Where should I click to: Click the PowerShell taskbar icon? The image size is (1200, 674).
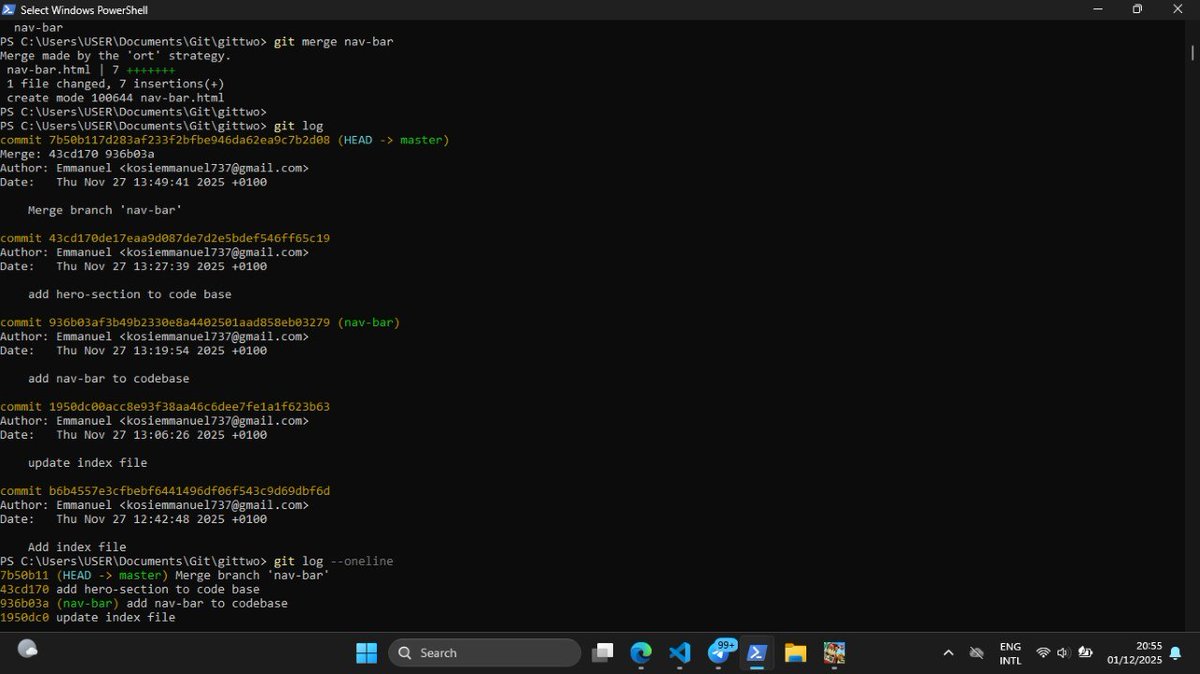click(x=757, y=653)
